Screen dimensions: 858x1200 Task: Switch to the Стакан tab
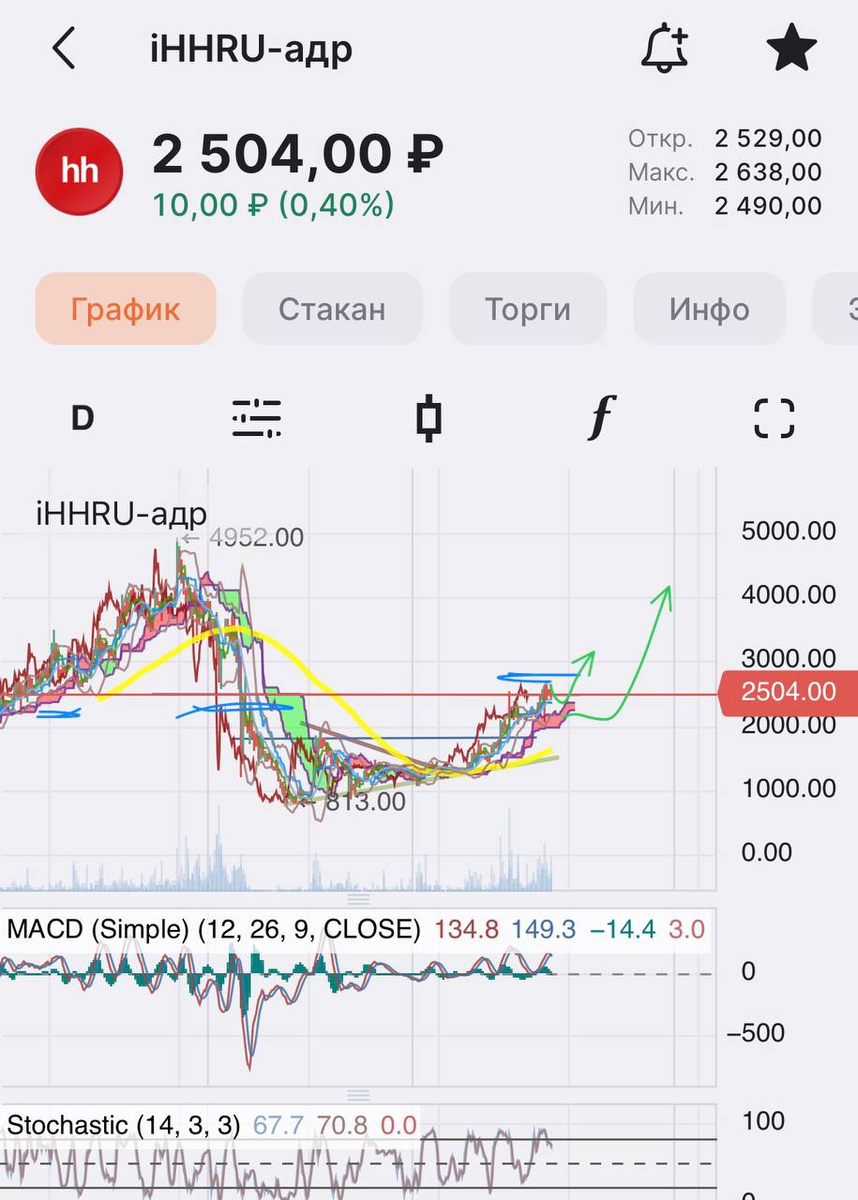click(x=332, y=308)
